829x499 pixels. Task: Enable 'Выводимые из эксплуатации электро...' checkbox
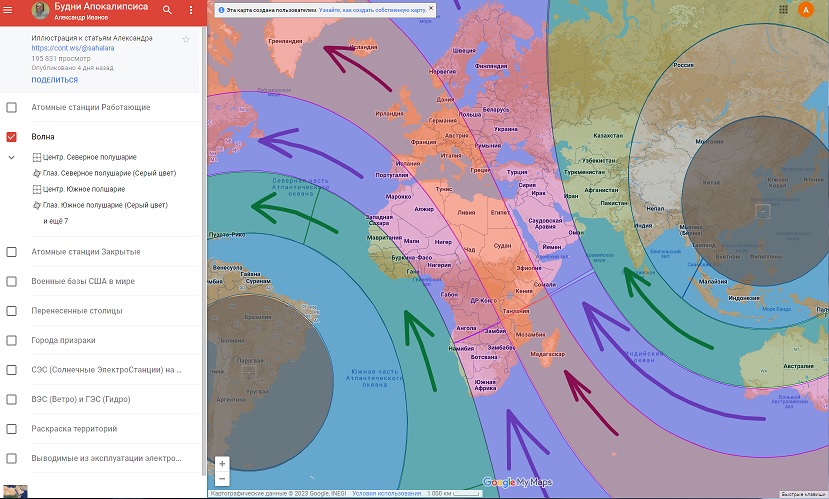pos(11,458)
